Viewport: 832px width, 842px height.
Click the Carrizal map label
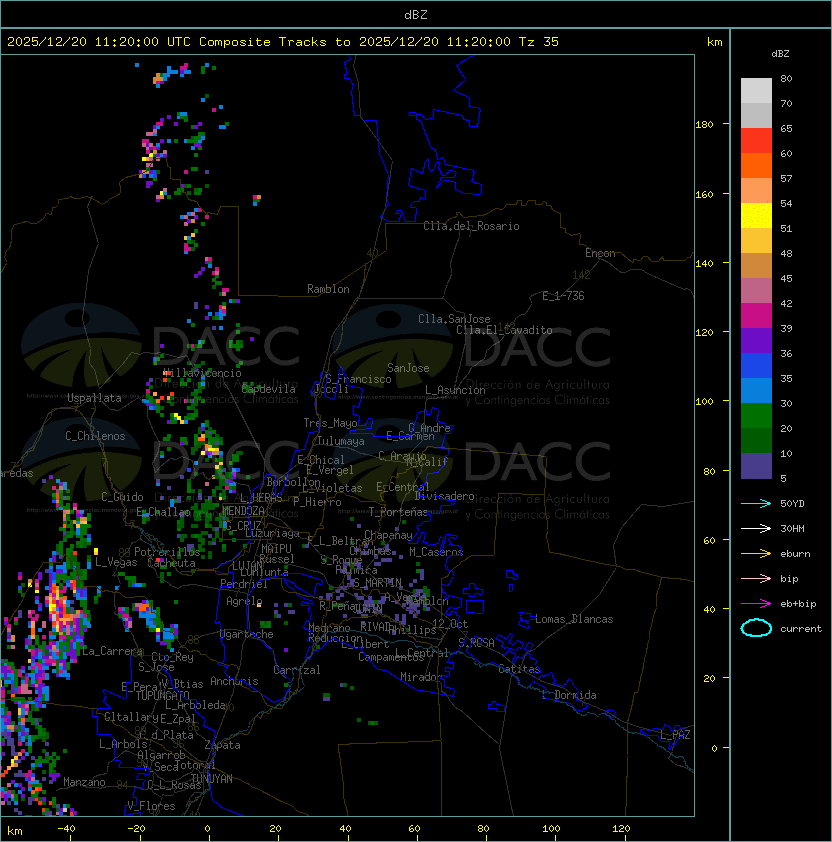tap(297, 670)
